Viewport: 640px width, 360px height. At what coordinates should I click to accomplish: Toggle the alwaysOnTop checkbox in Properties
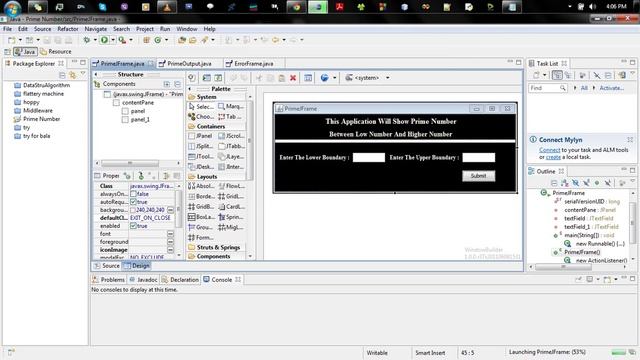(133, 194)
